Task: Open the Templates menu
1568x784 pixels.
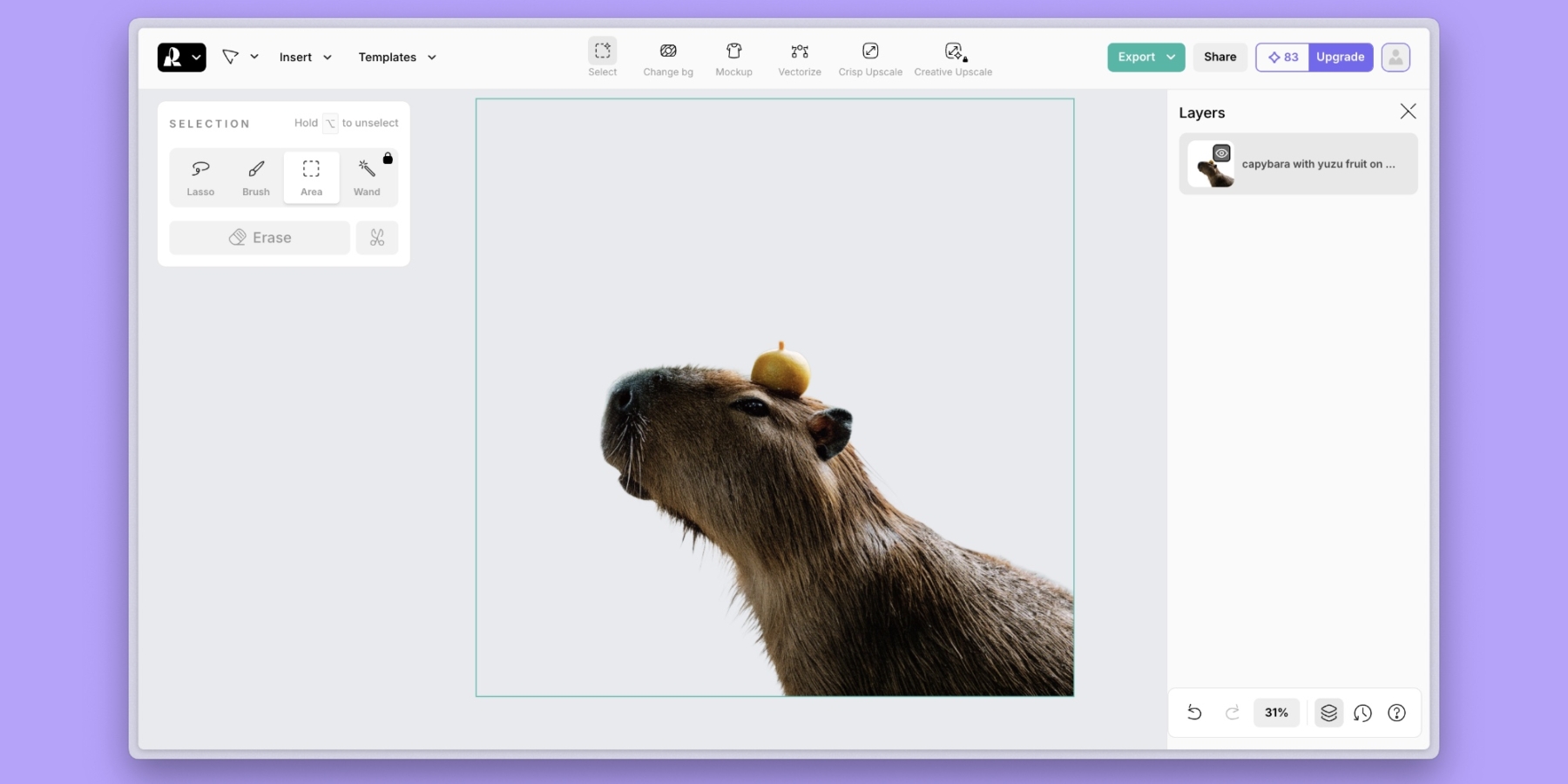Action: 397,57
